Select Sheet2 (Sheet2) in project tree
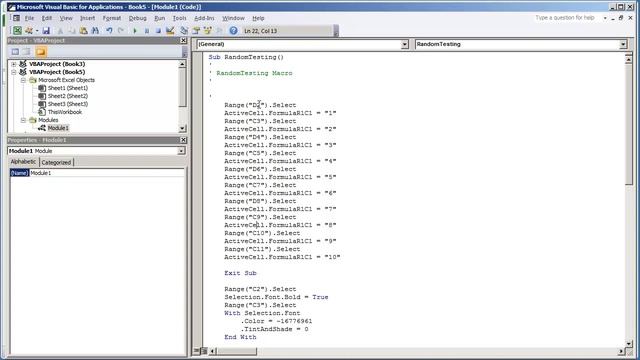The image size is (640, 360). 68,96
